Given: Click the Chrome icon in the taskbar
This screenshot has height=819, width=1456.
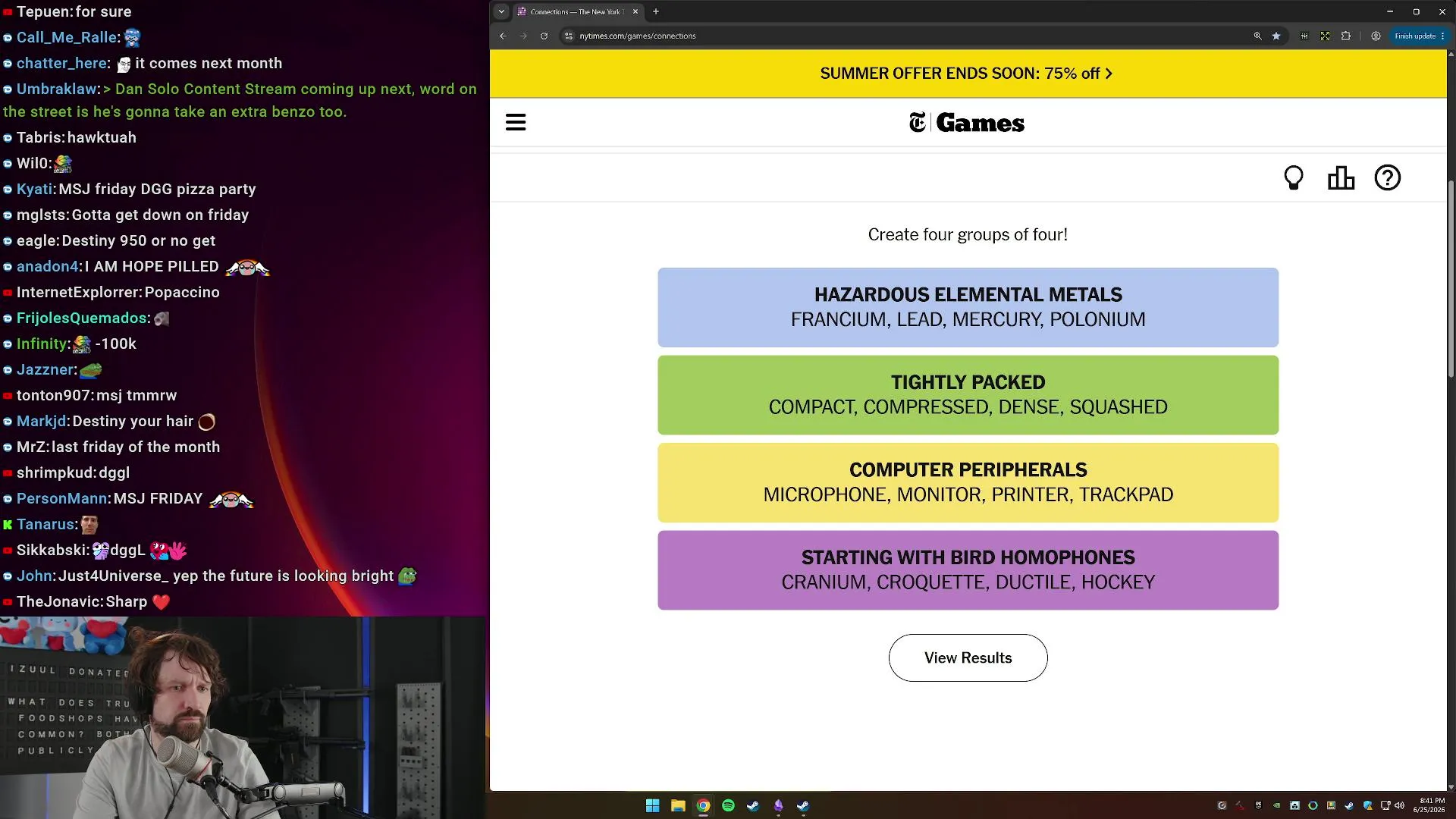Looking at the screenshot, I should click(703, 805).
